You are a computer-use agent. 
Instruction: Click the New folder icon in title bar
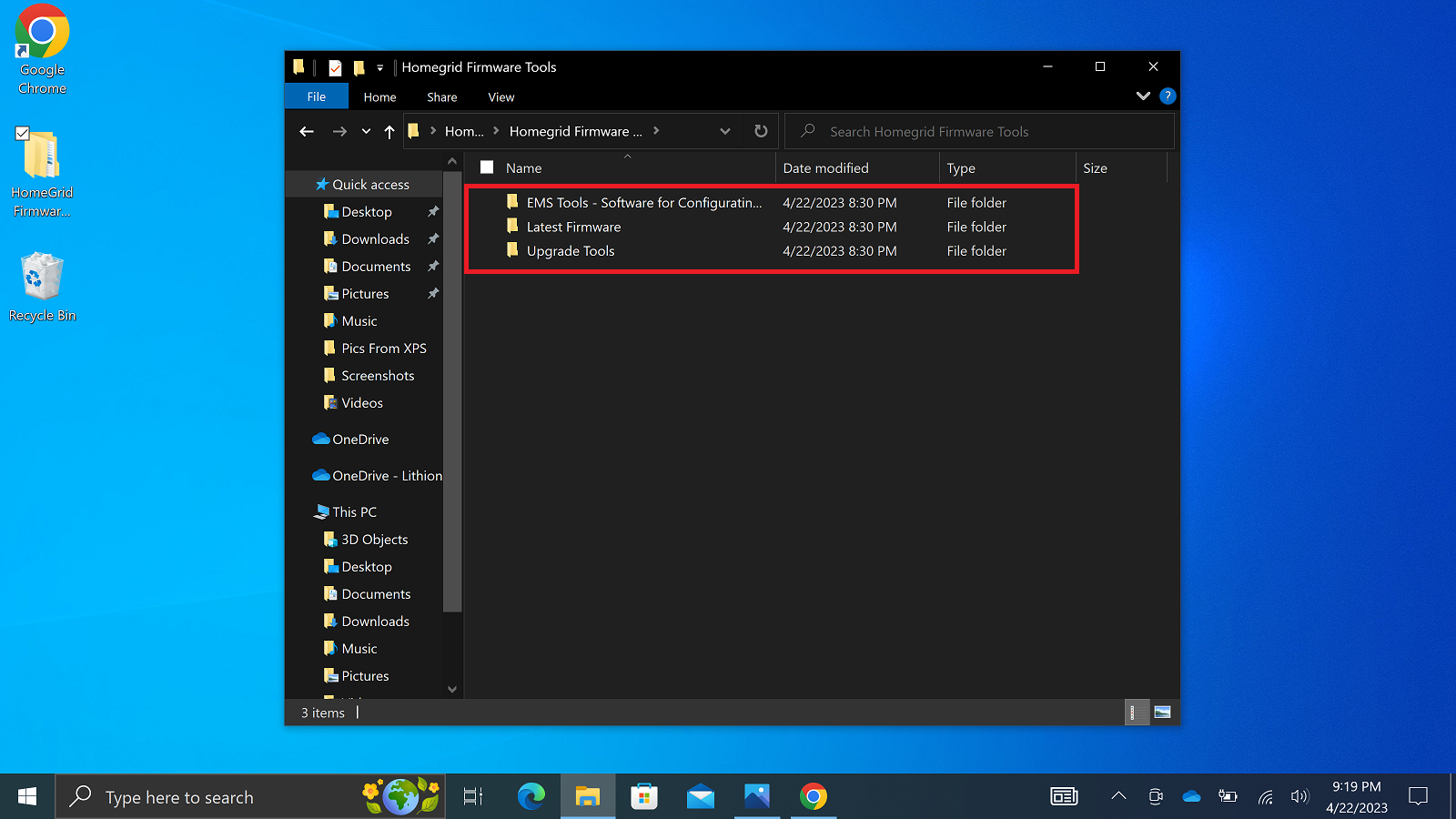click(359, 67)
